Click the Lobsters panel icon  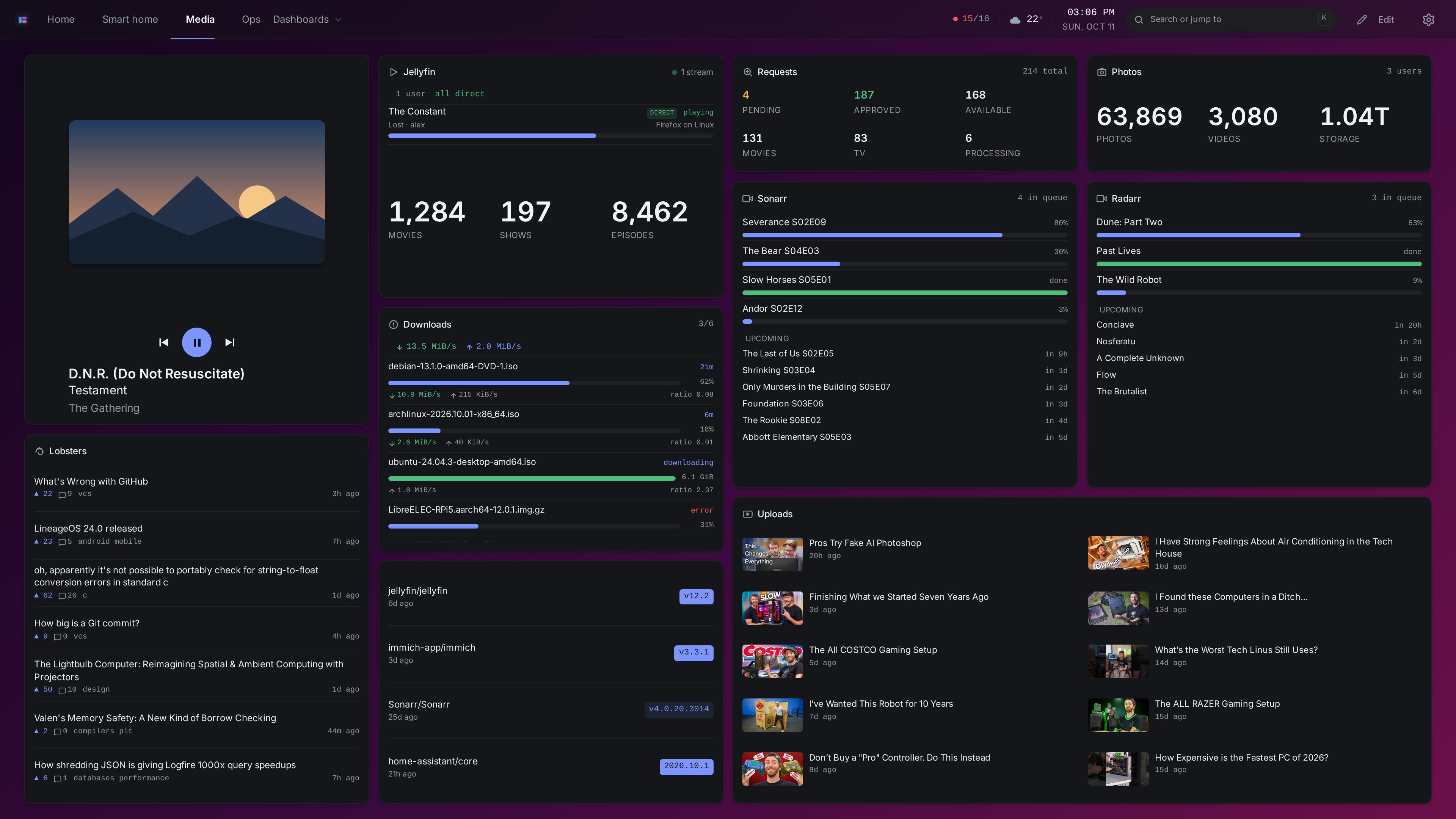(39, 451)
